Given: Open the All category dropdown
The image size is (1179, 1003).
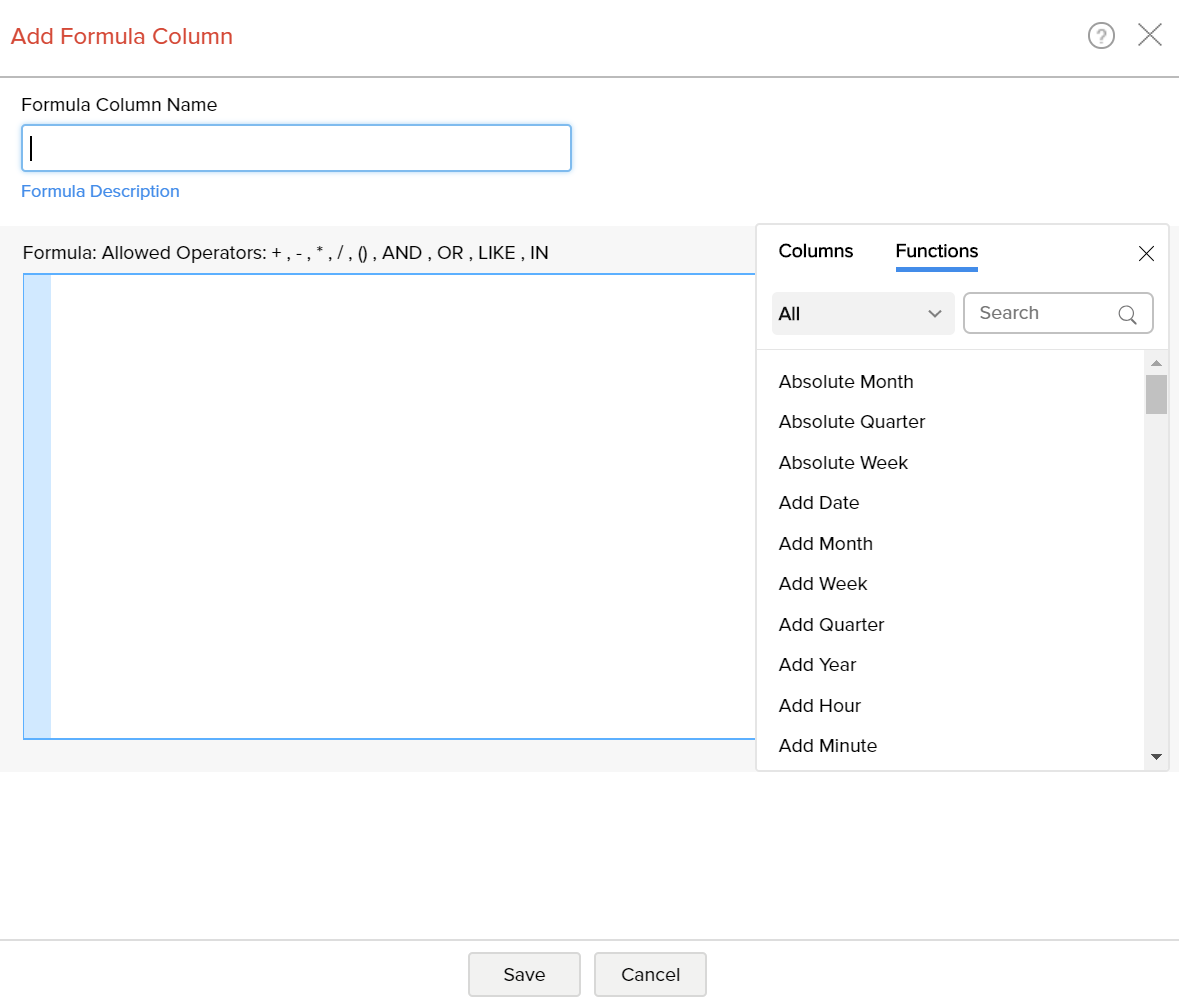Looking at the screenshot, I should (x=862, y=313).
